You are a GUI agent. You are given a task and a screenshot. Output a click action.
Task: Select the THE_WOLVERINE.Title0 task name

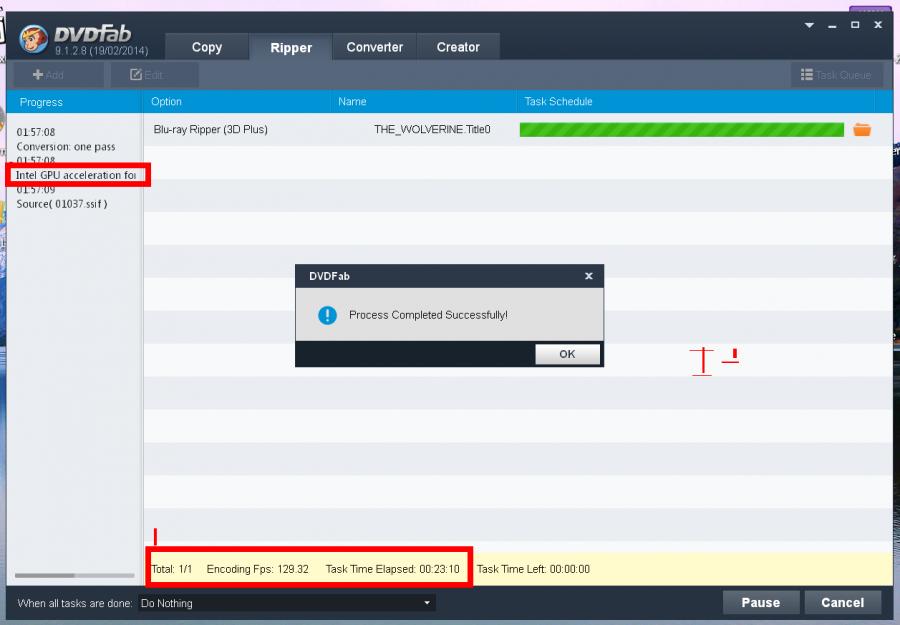(432, 130)
